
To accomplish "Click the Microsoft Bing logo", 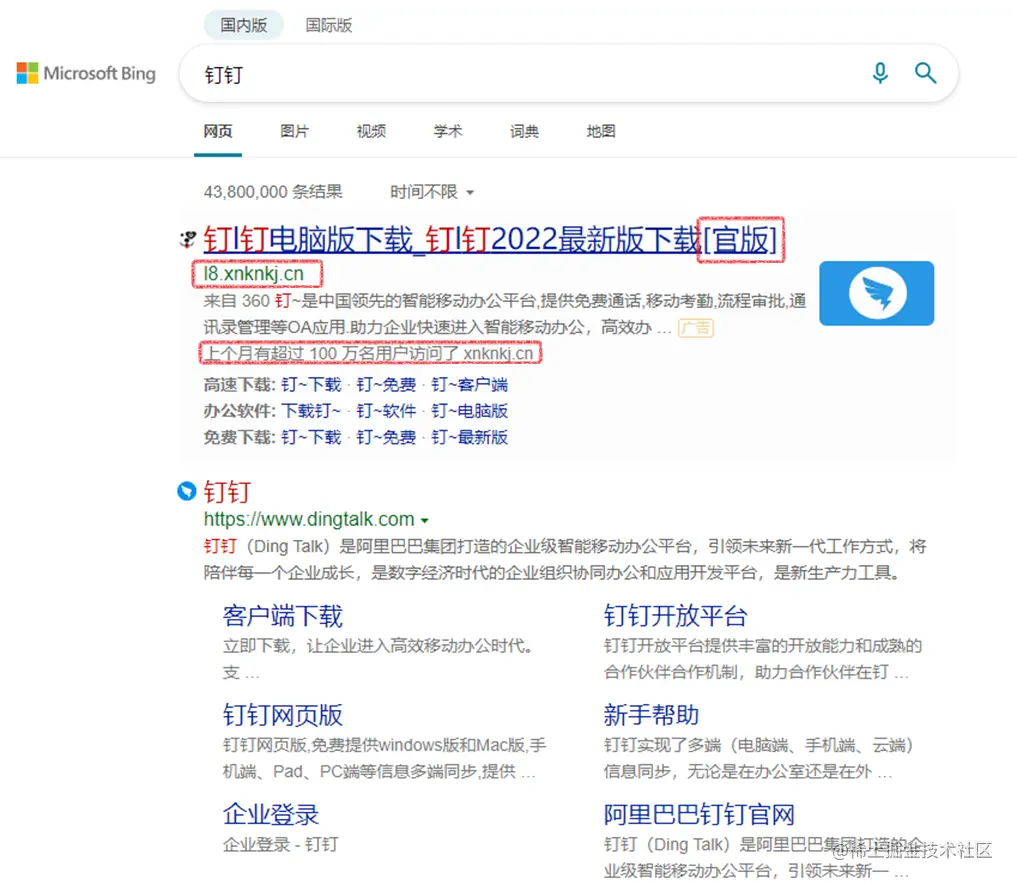I will (86, 73).
